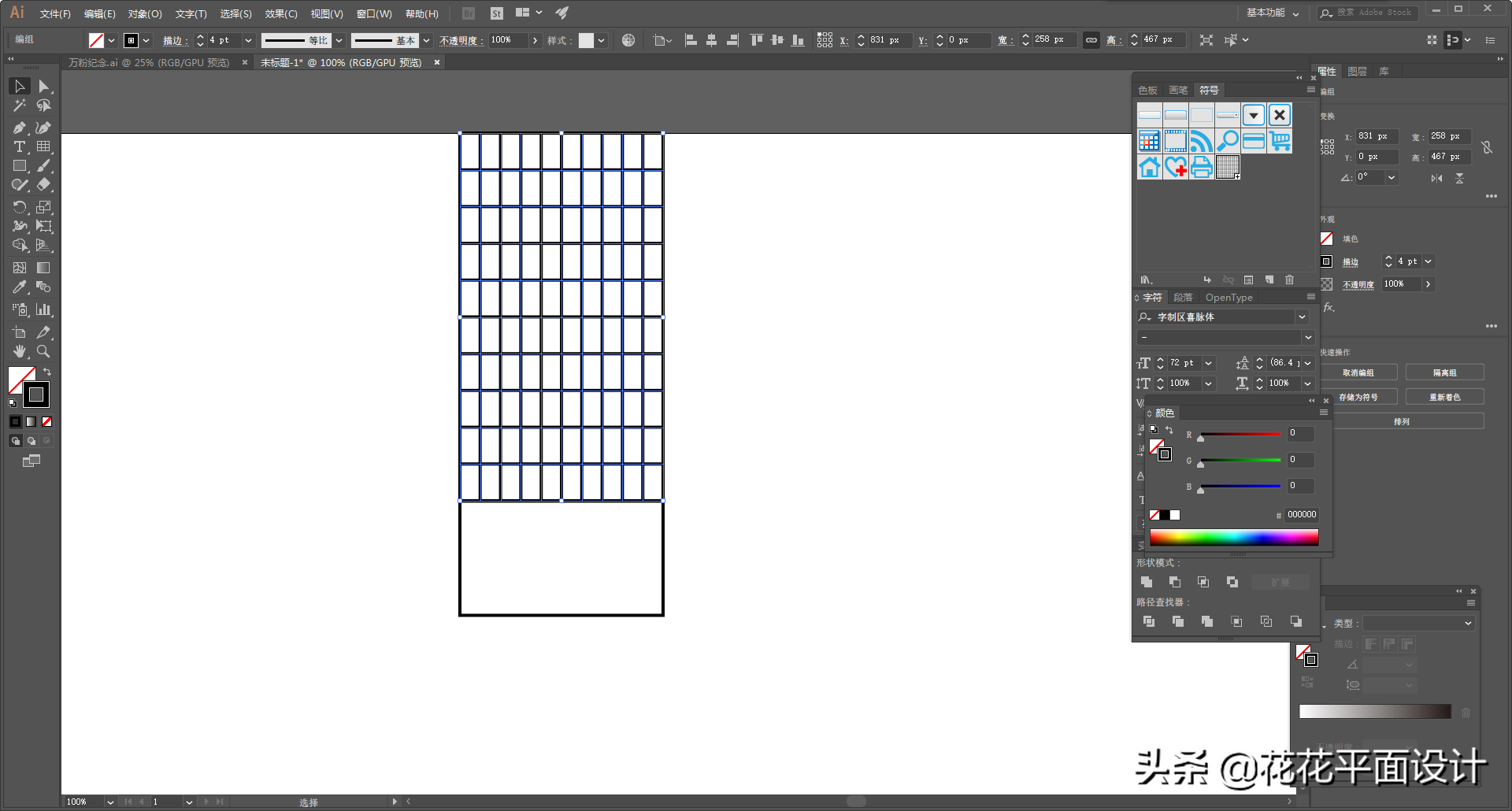Click the Unite shape mode icon
The image size is (1512, 811).
pos(1147,582)
